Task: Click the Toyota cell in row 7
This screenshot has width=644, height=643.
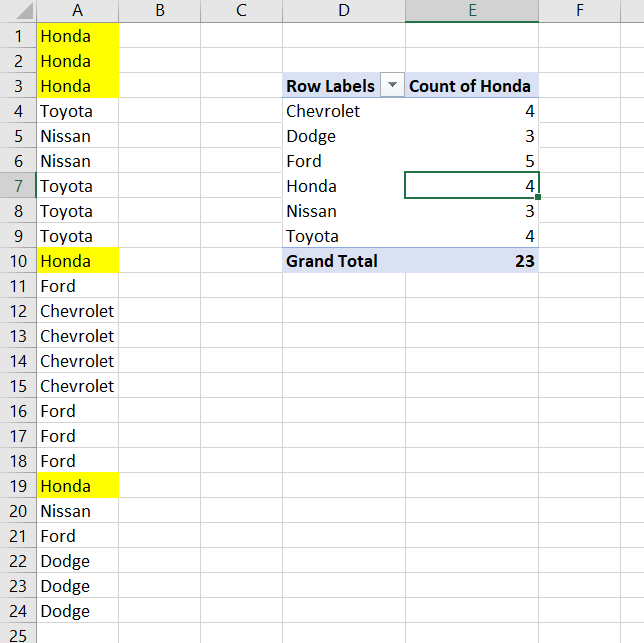Action: 78,186
